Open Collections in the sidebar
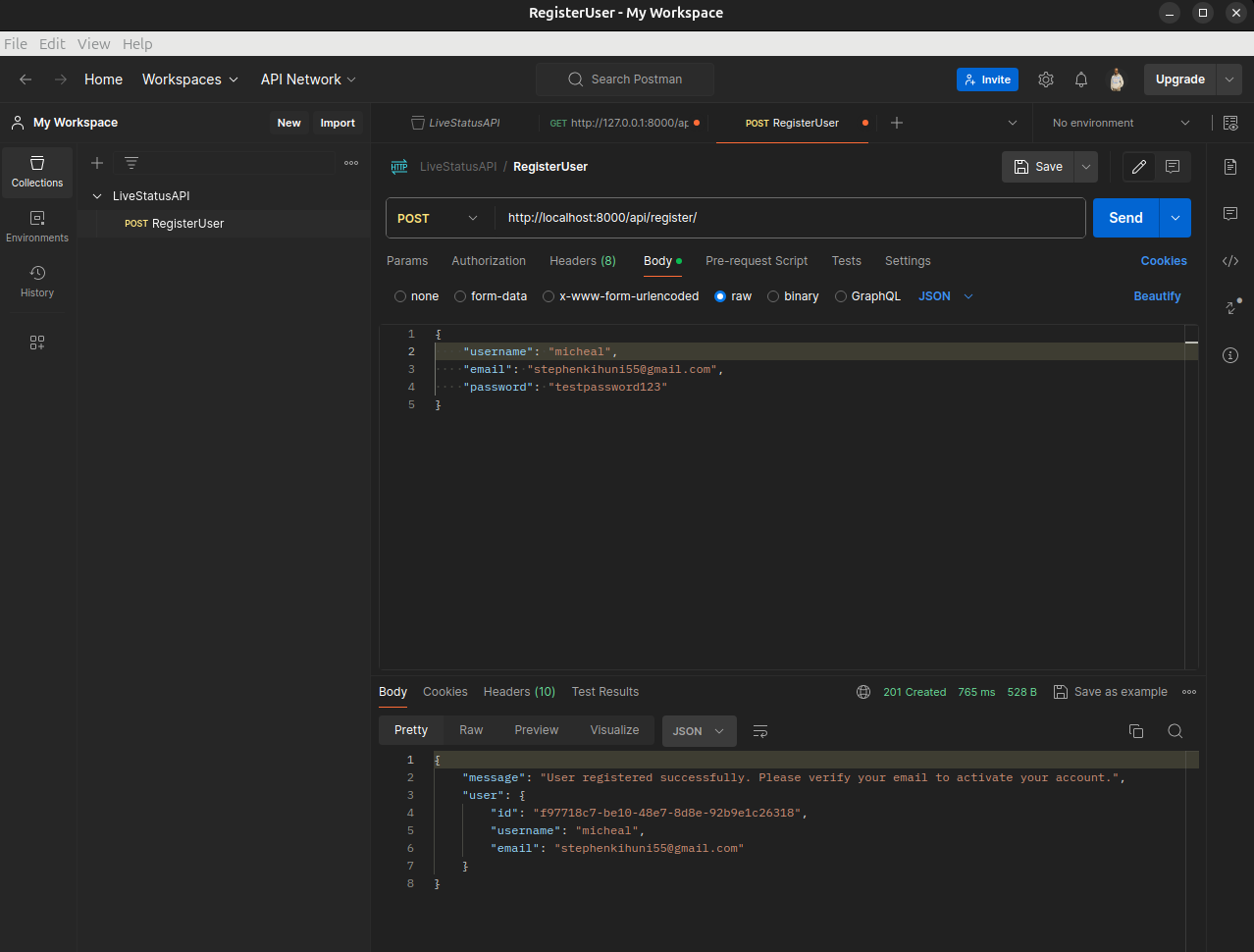Image resolution: width=1254 pixels, height=952 pixels. tap(37, 172)
